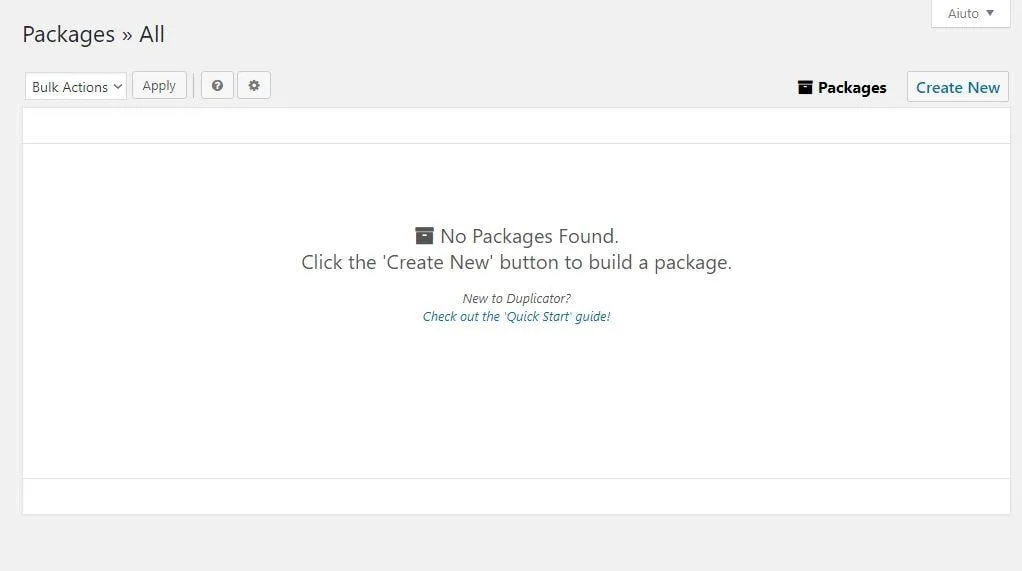Click the 'No Packages Found.' message text
This screenshot has width=1022, height=571.
click(529, 236)
